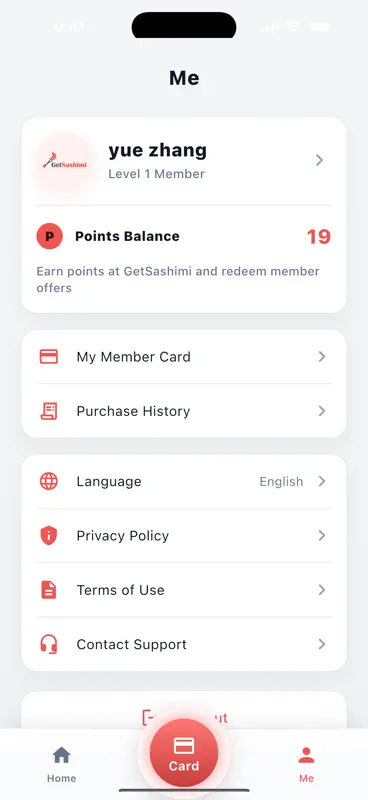Open the Privacy Policy text link
368x800 pixels.
[122, 536]
